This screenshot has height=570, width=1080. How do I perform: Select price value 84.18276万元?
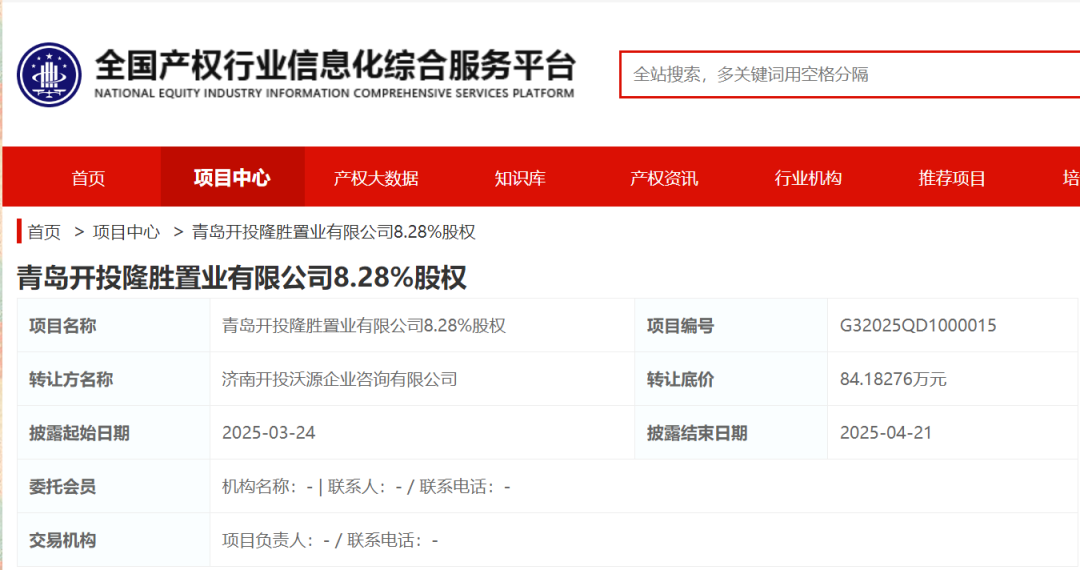(893, 379)
